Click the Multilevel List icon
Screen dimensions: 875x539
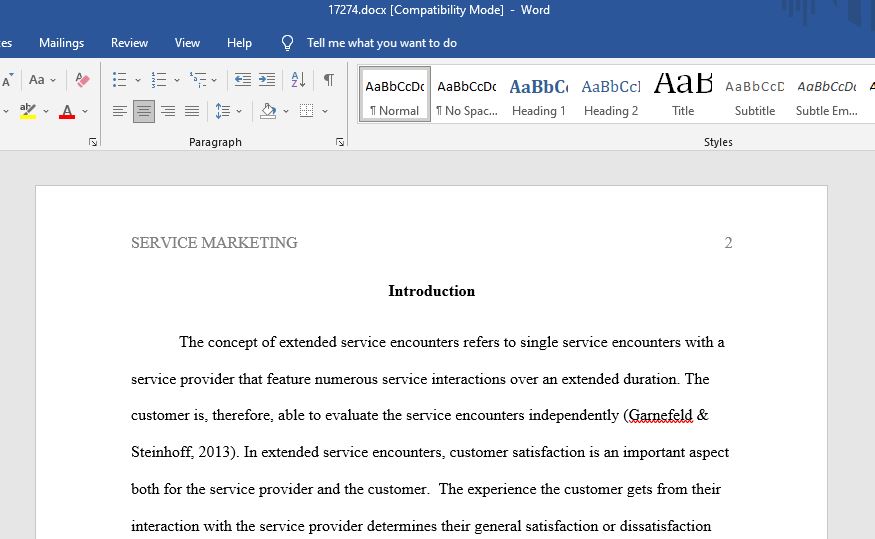(x=198, y=80)
